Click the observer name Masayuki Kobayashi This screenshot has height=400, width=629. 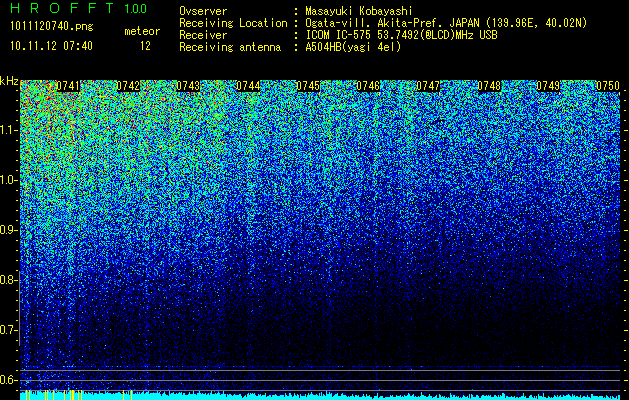(359, 12)
